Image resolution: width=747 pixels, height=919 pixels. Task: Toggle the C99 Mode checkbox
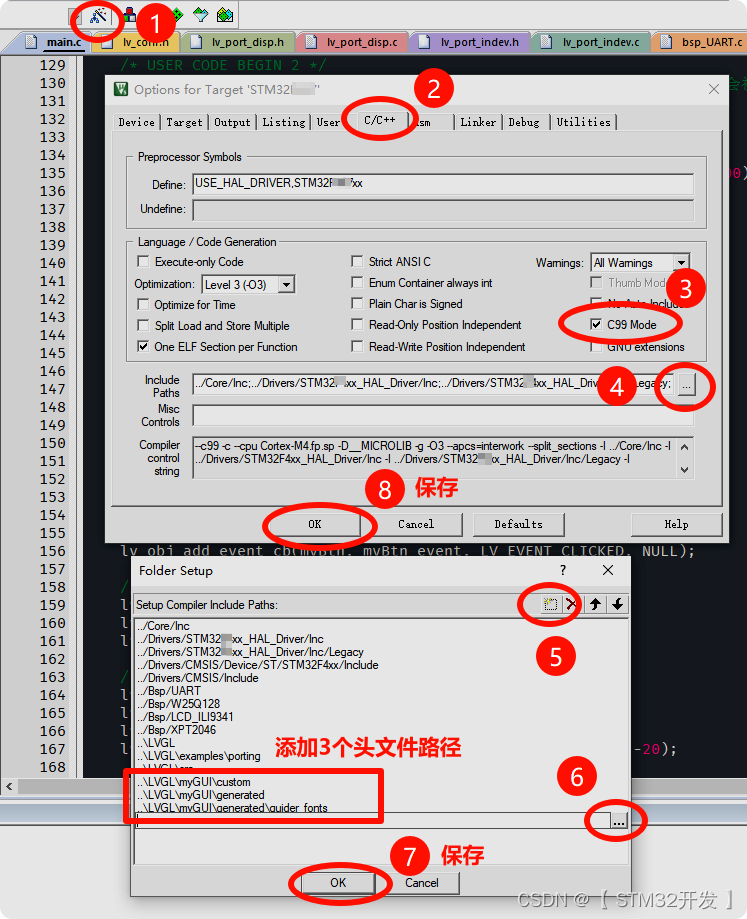[x=596, y=324]
